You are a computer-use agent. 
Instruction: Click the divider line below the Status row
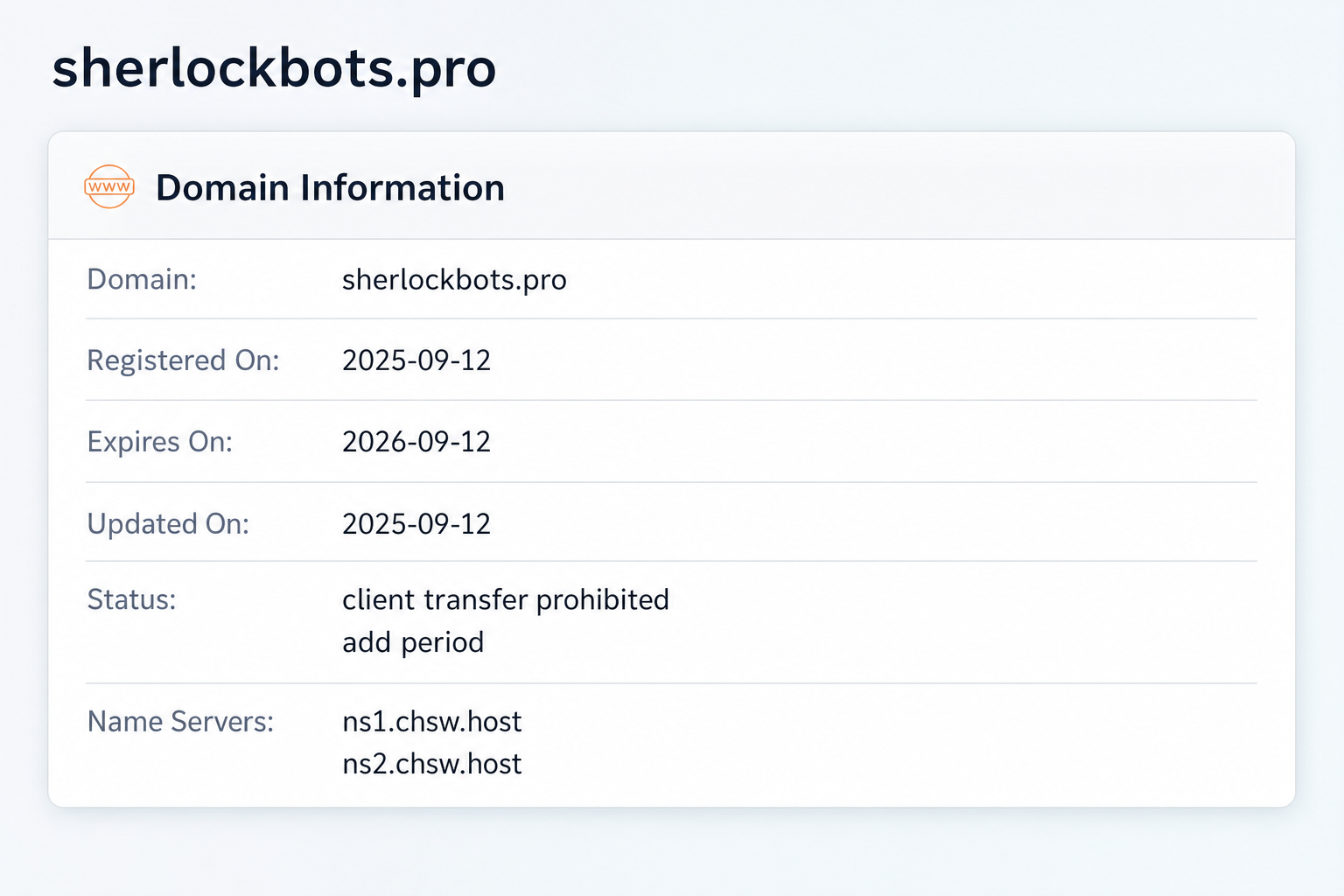671,683
